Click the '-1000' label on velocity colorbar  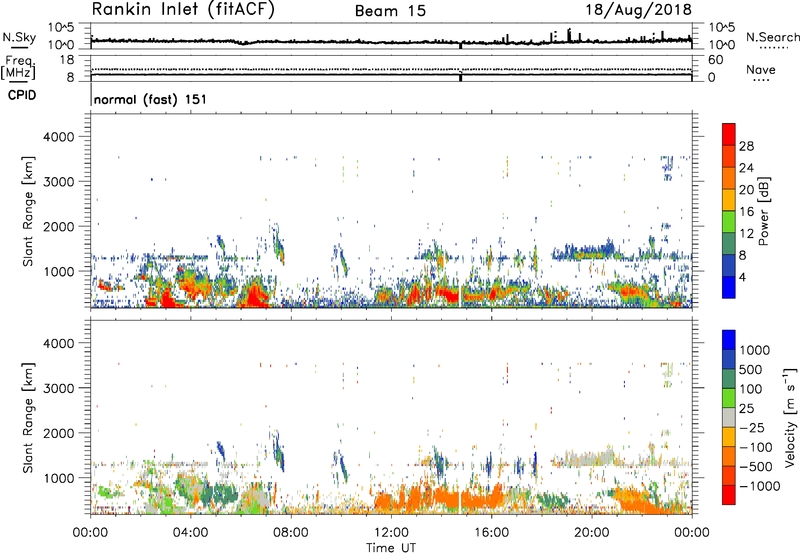[760, 486]
